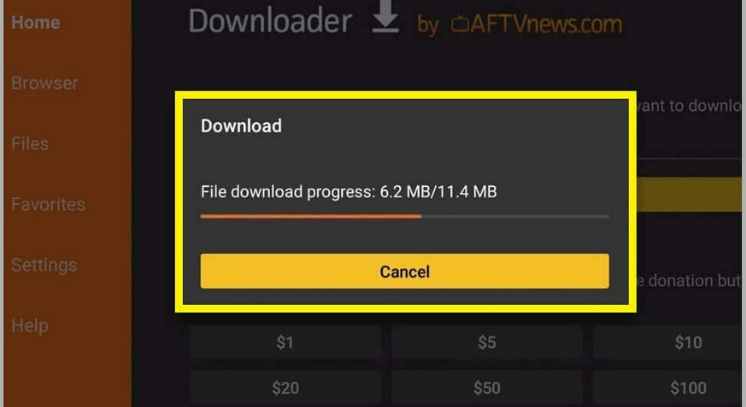This screenshot has height=407, width=746.
Task: Click the Download dialog title
Action: (241, 126)
